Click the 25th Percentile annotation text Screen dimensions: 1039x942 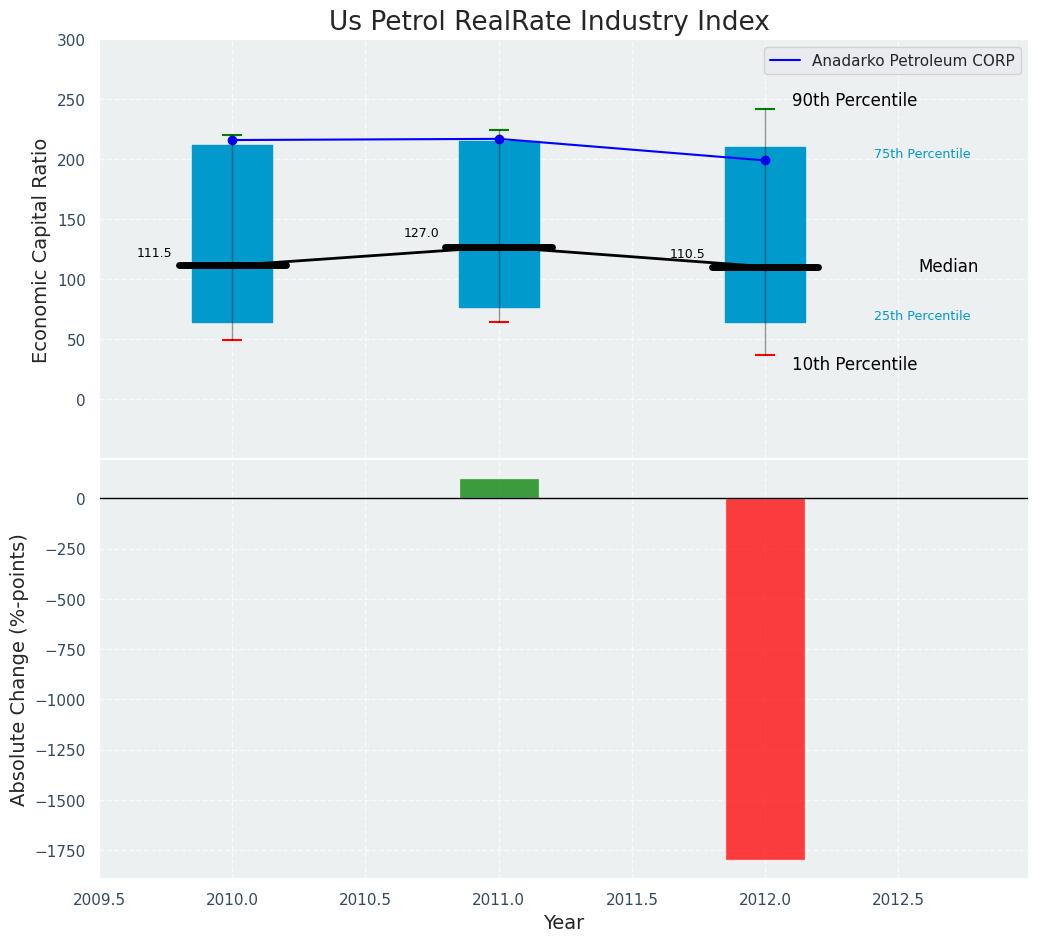(x=922, y=316)
